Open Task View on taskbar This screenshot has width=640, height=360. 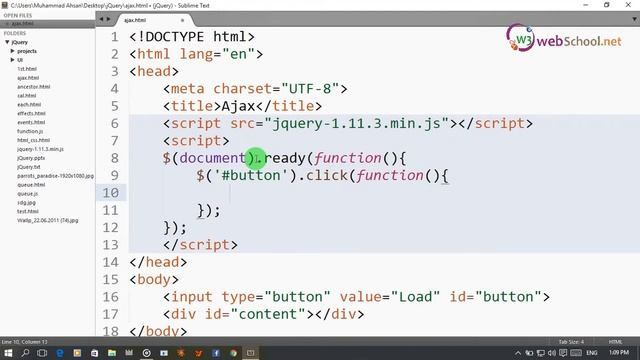42,353
